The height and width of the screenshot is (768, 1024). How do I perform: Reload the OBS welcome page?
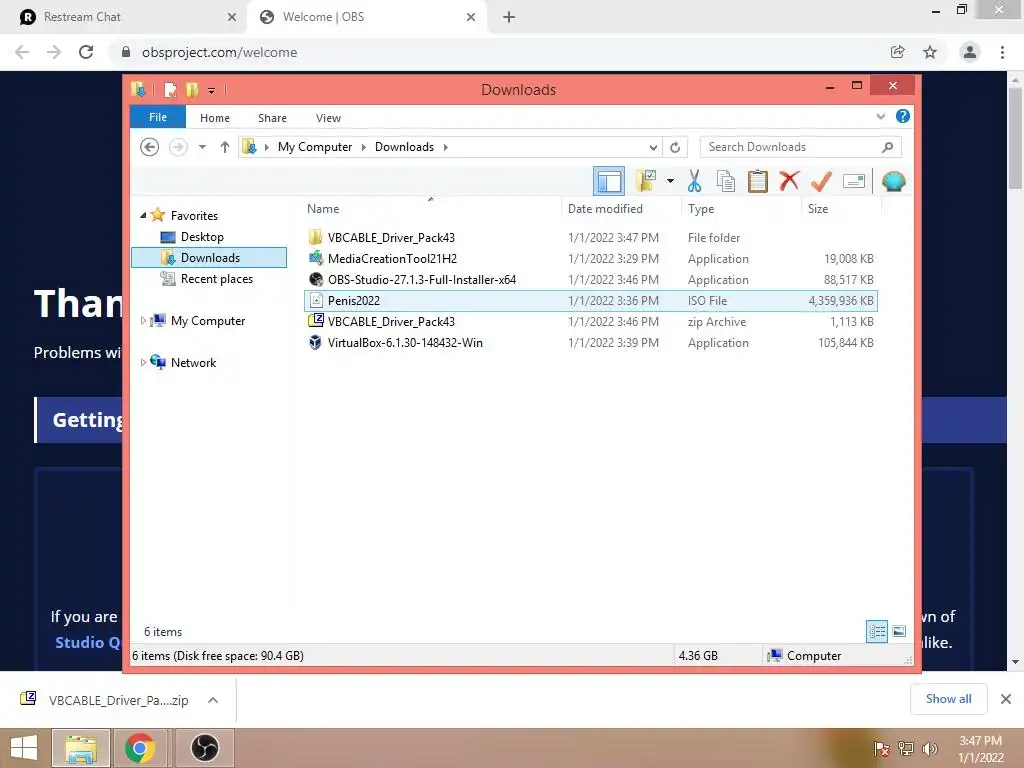click(86, 52)
